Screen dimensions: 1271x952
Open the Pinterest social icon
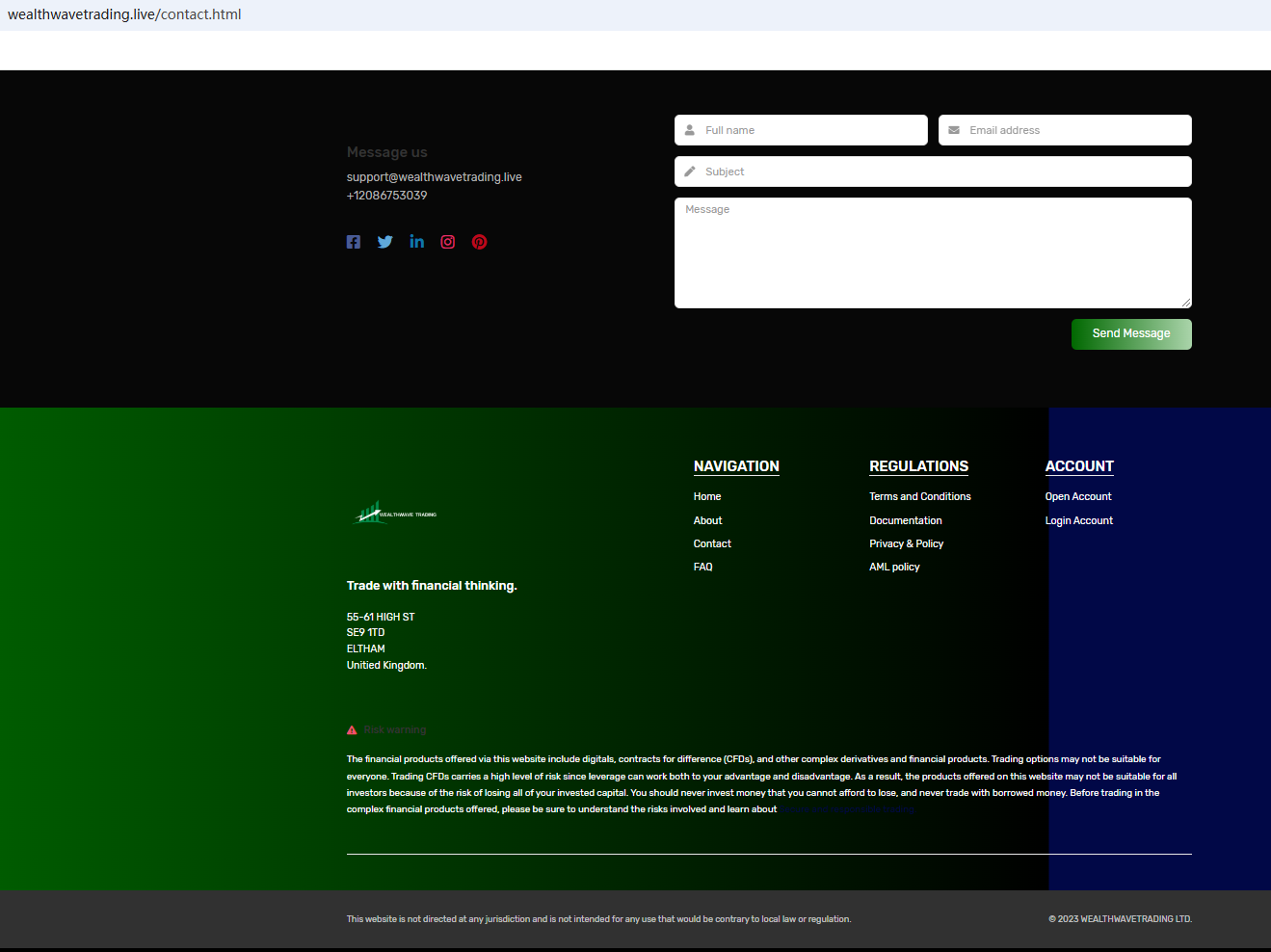[x=479, y=242]
